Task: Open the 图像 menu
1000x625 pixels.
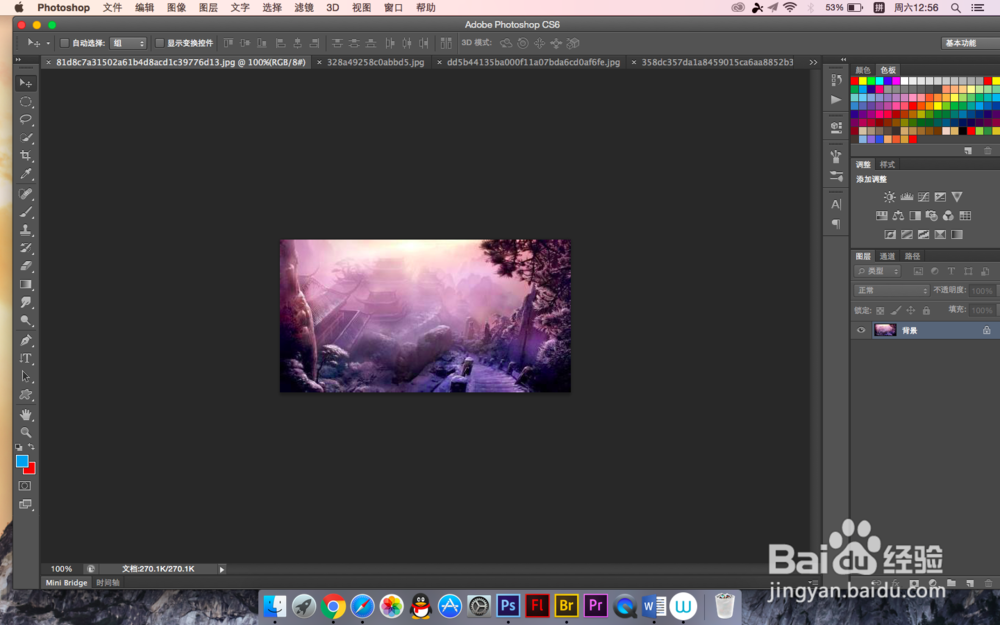Action: tap(176, 8)
